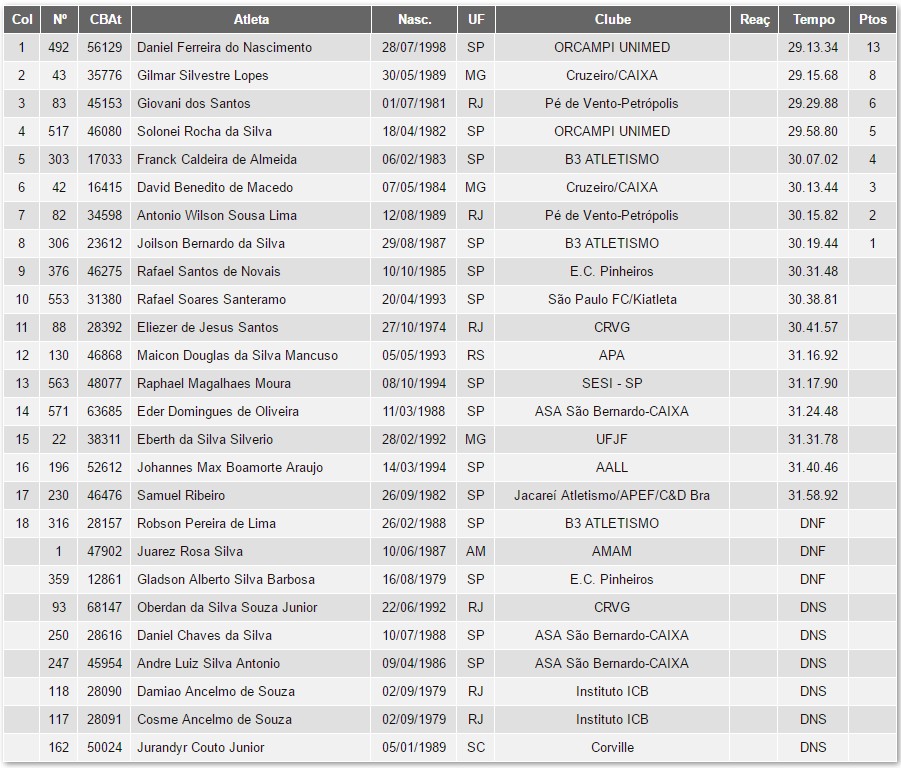Click Giovani dos Santos name cell
This screenshot has height=768, width=901.
click(193, 103)
